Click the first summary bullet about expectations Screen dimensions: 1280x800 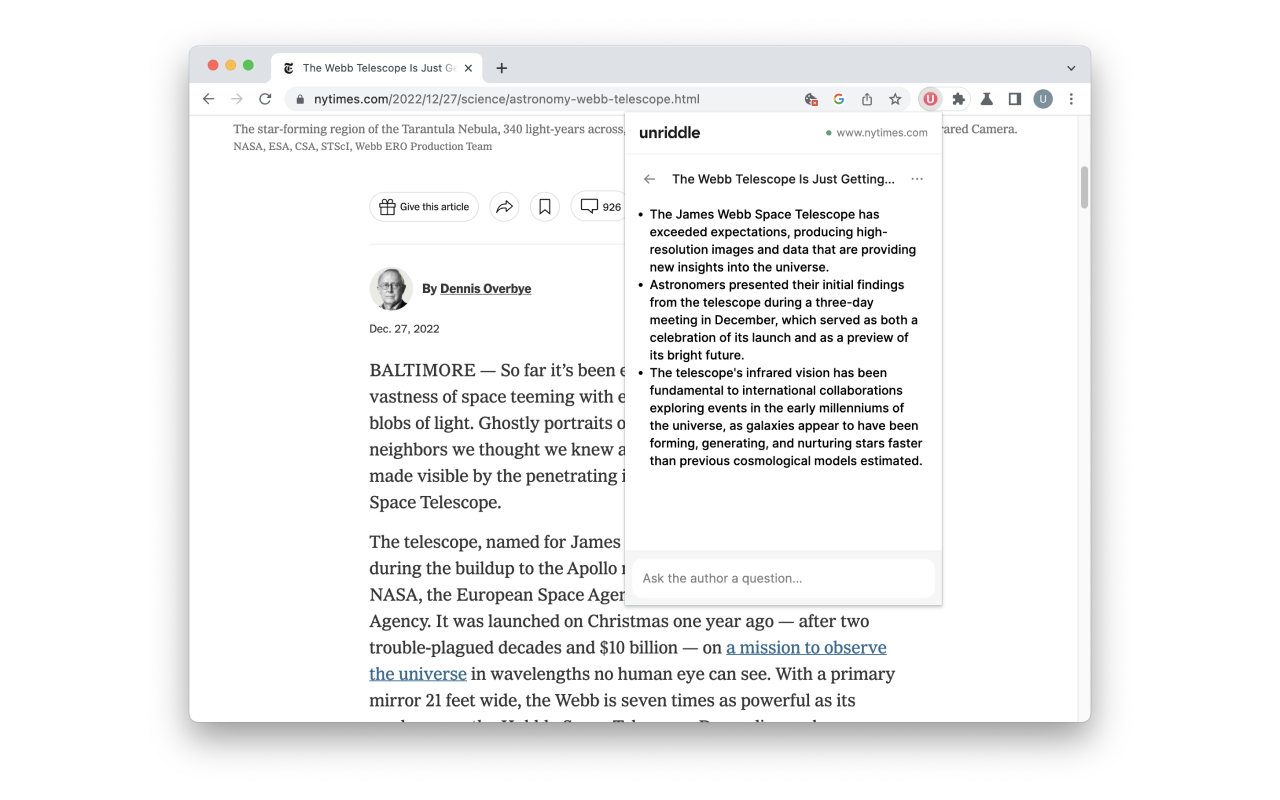click(x=783, y=241)
